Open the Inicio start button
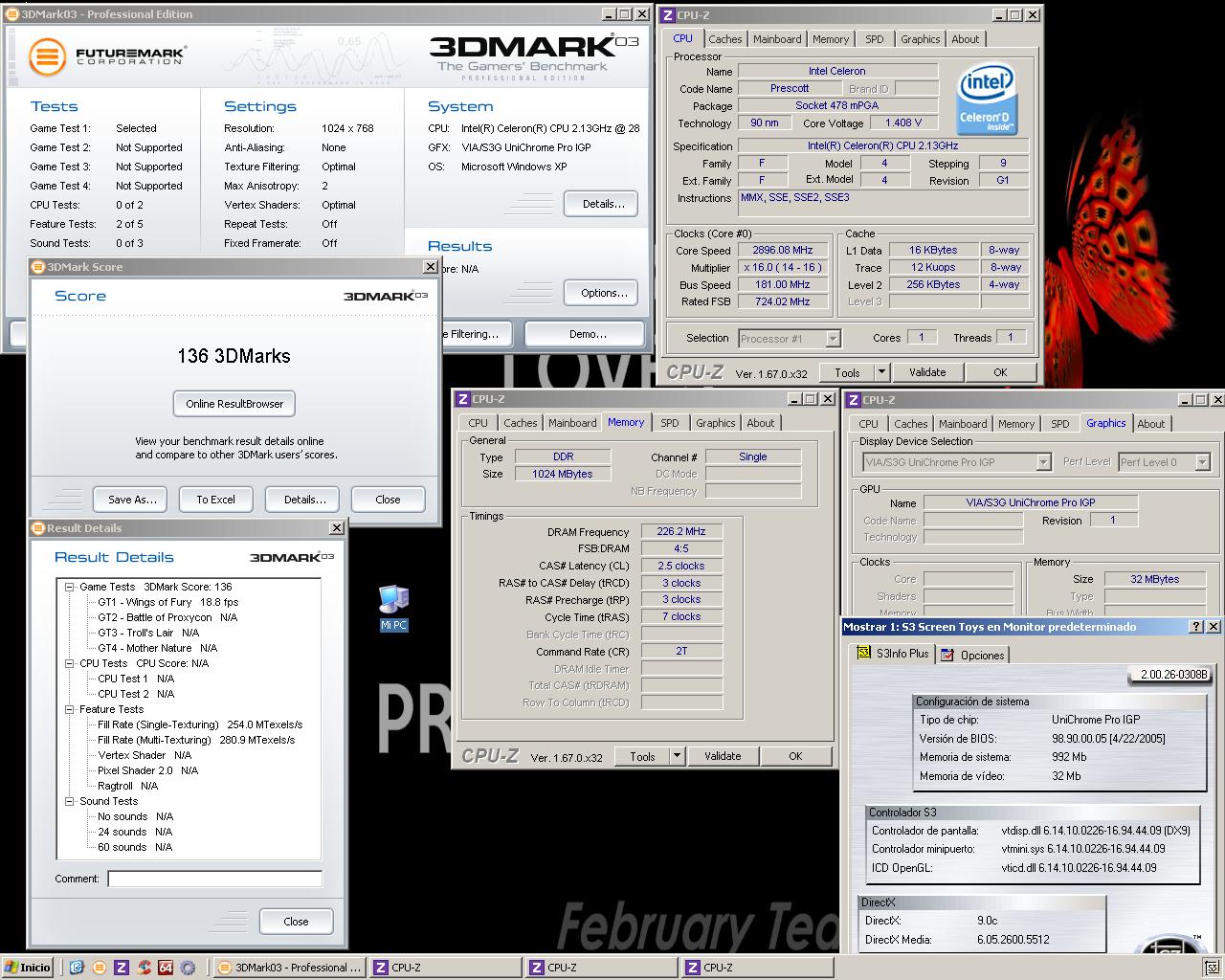The image size is (1225, 980). click(28, 968)
